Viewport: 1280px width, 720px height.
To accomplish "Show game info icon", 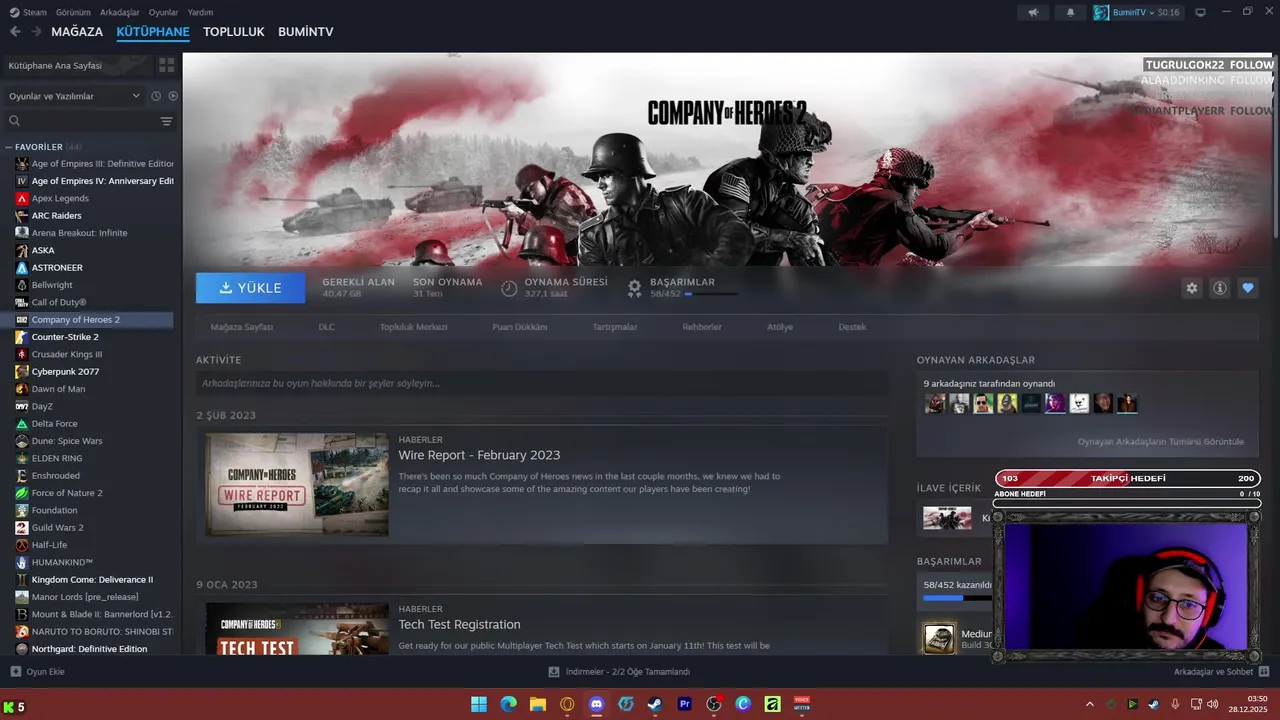I will 1219,288.
